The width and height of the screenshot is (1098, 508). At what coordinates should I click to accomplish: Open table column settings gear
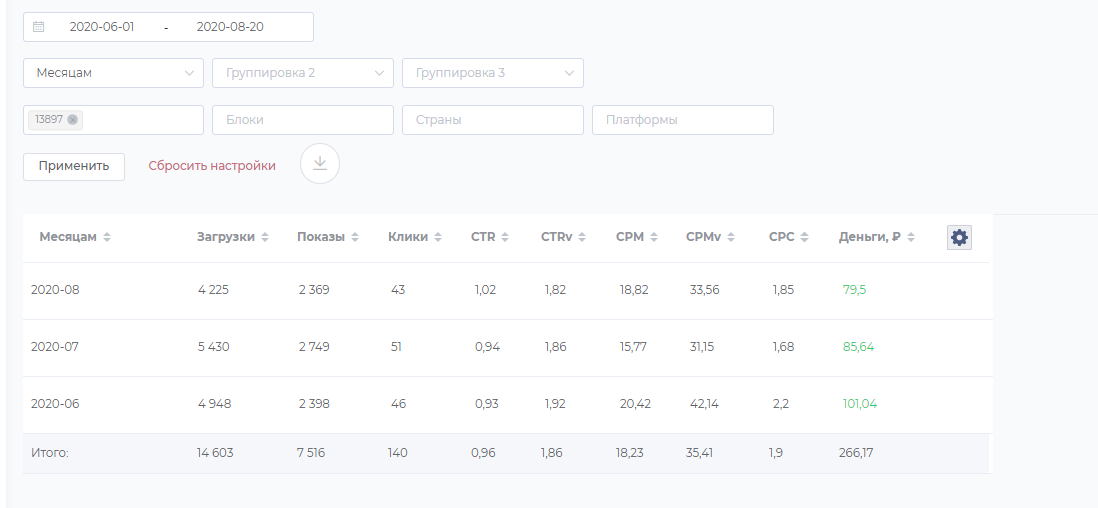click(959, 237)
